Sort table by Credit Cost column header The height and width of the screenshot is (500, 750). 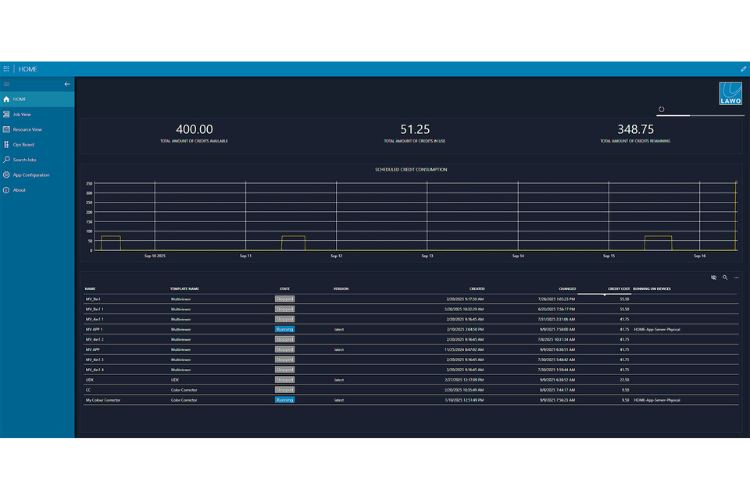tap(617, 288)
